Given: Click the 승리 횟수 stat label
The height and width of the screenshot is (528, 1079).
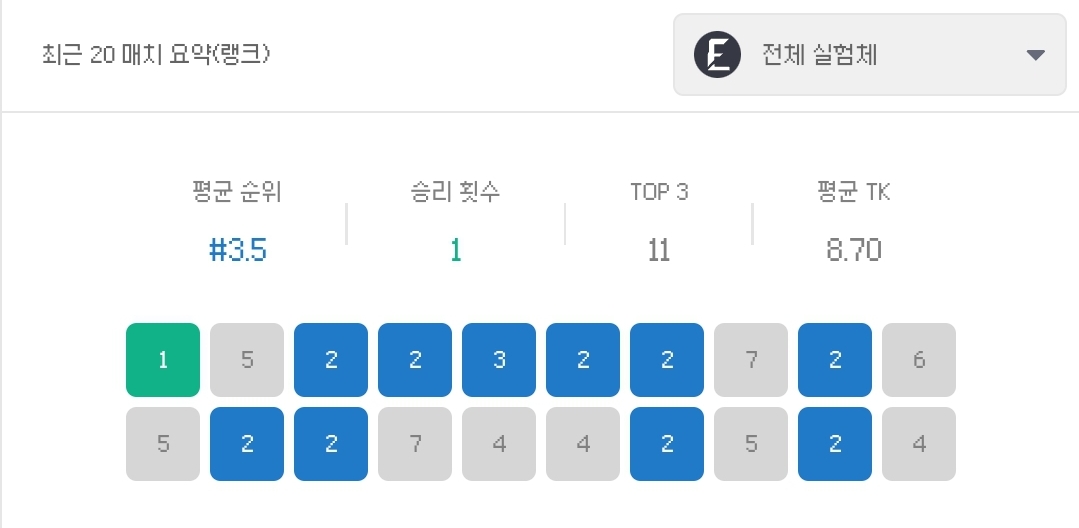Looking at the screenshot, I should (456, 193).
